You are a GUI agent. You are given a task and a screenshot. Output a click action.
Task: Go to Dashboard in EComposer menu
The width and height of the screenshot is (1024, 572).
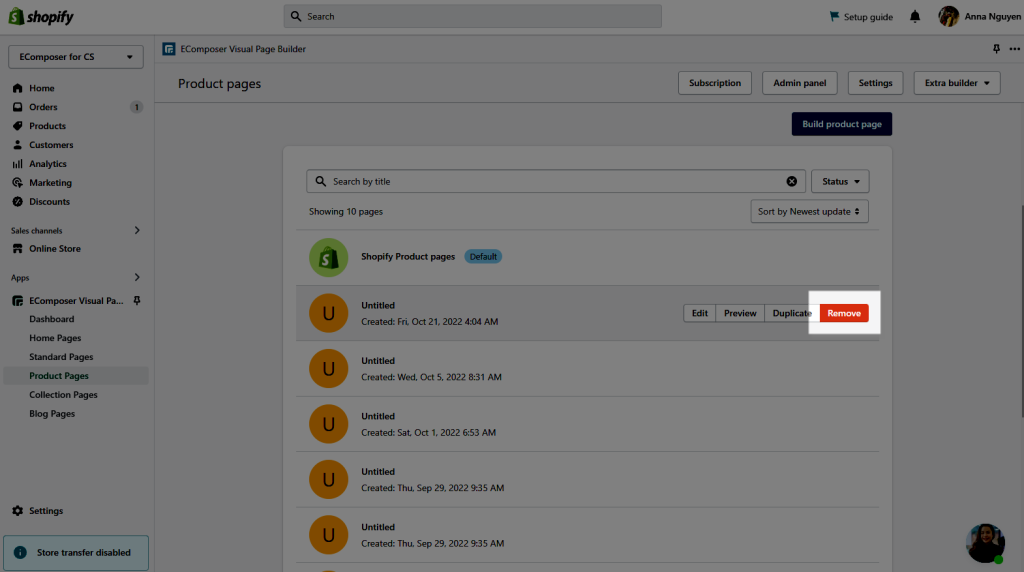pyautogui.click(x=52, y=319)
